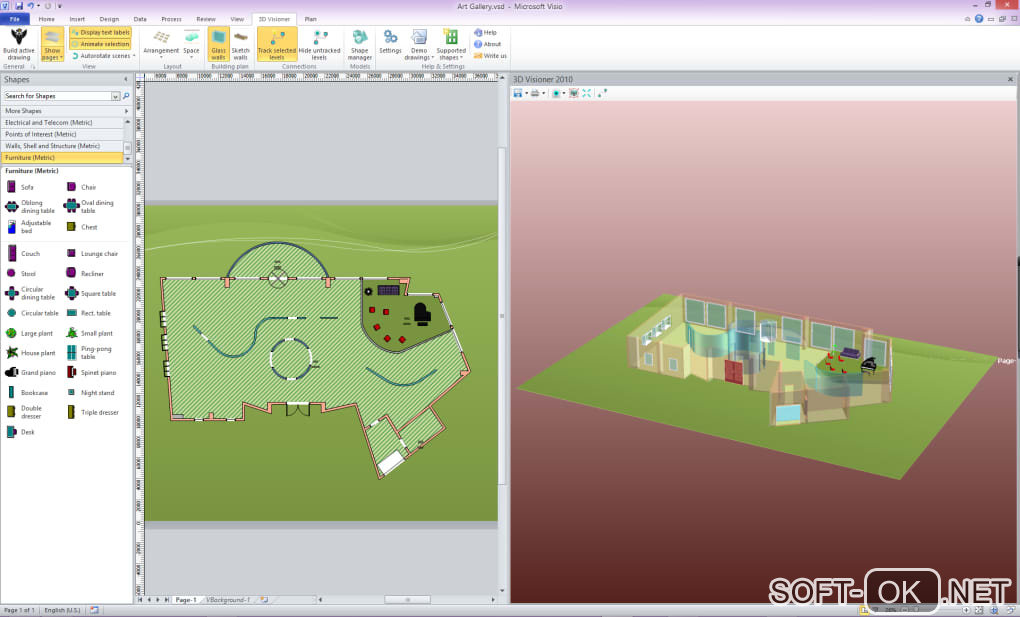Click the Search for Shapes field
This screenshot has width=1020, height=617.
[x=56, y=96]
